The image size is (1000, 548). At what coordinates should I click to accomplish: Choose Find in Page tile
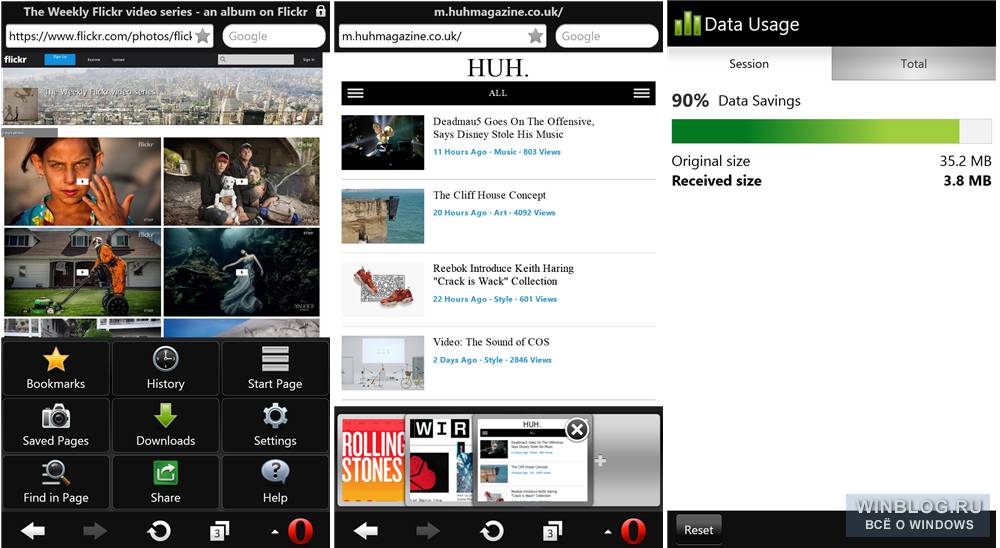coord(56,482)
